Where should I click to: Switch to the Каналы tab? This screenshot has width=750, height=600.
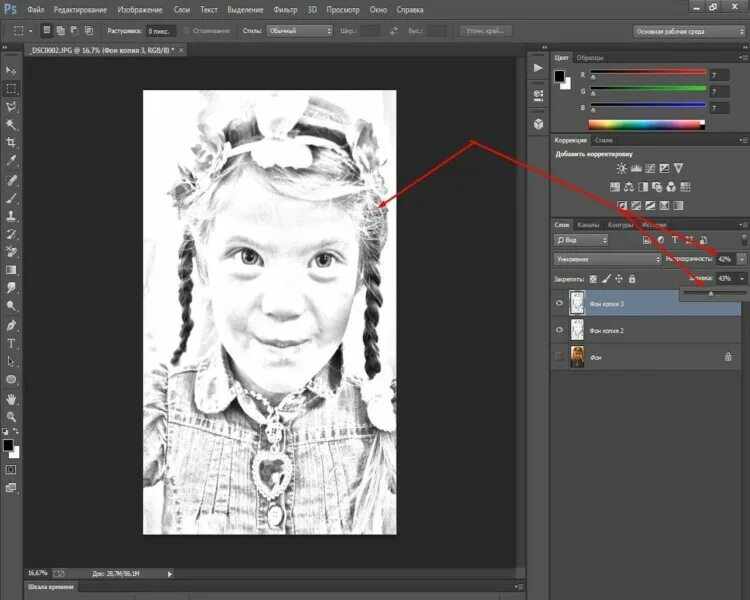588,225
